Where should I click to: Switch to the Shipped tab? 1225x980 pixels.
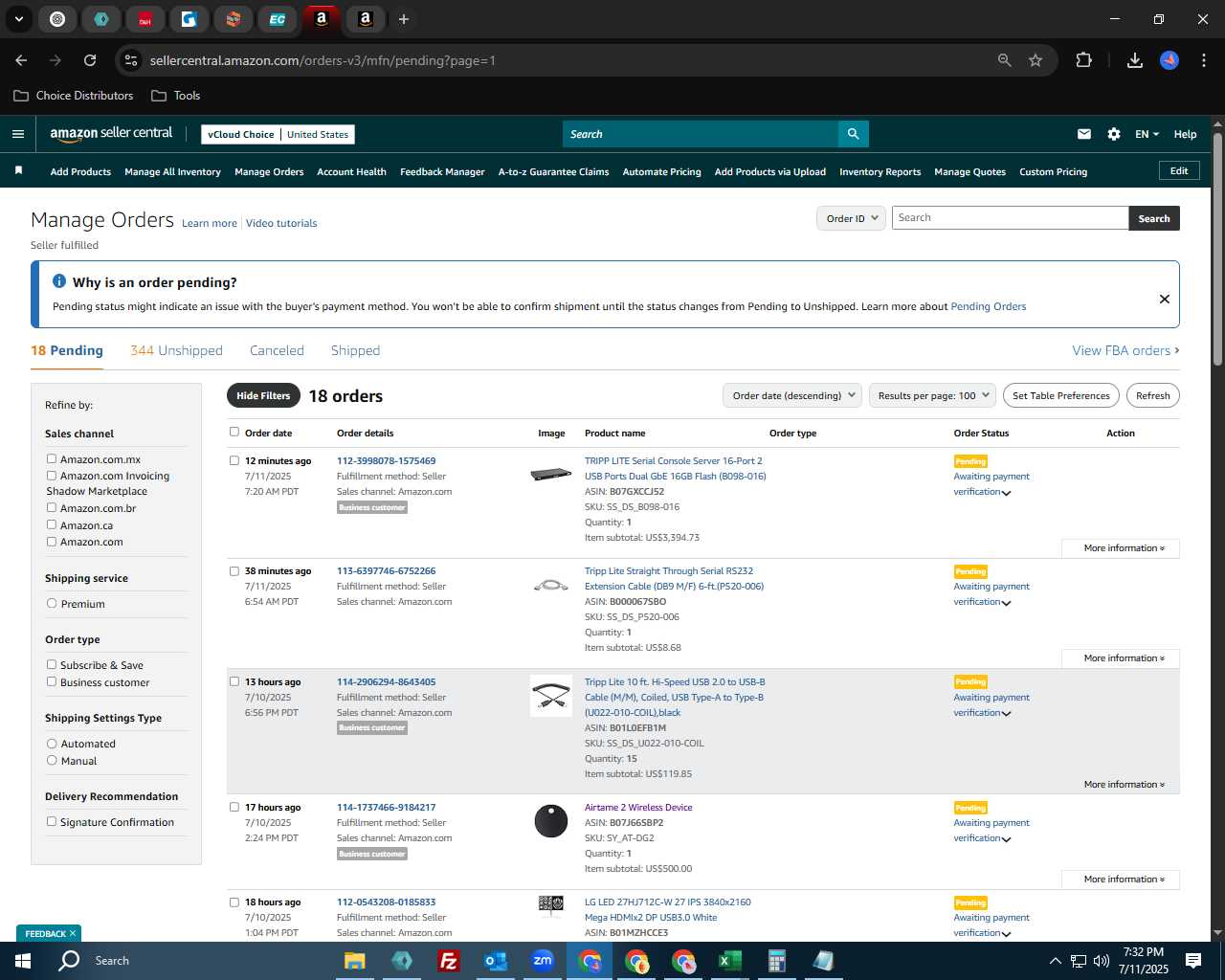(x=355, y=350)
